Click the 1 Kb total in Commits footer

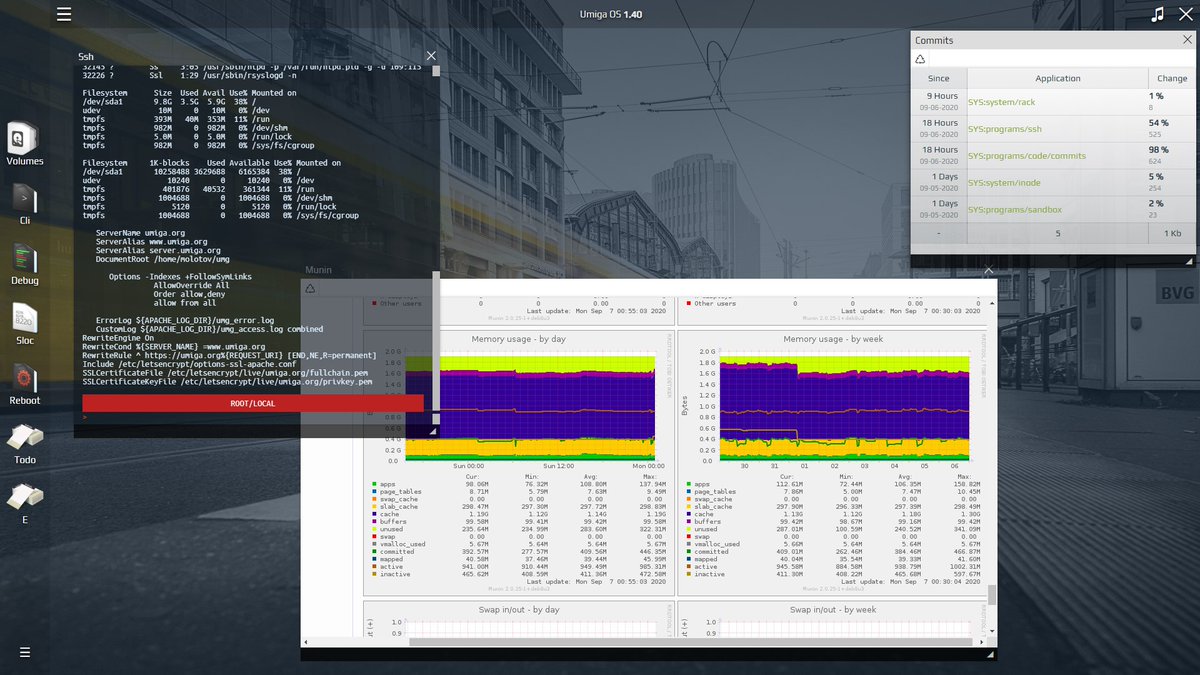[1172, 233]
